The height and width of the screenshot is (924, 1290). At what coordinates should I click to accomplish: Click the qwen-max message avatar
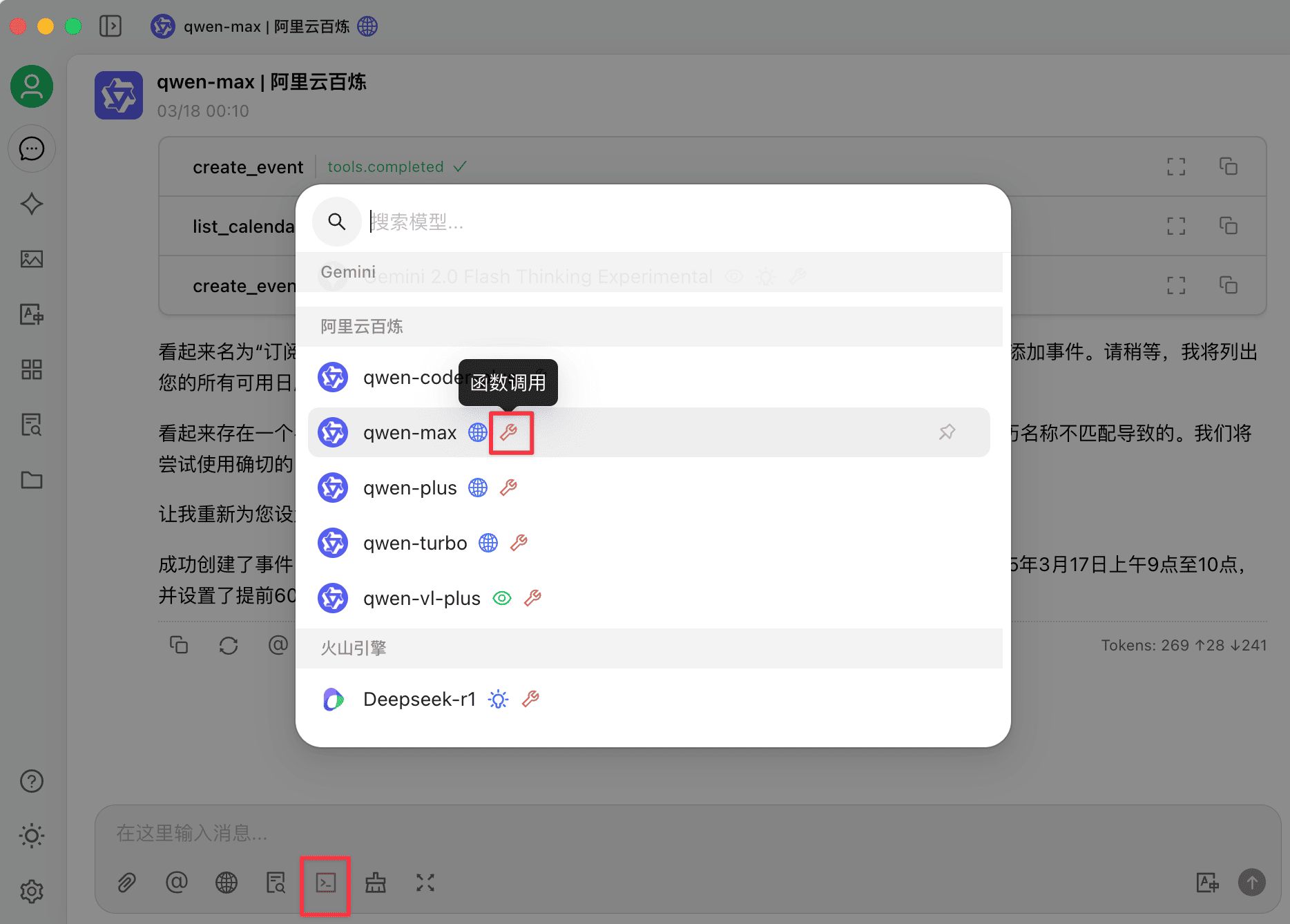click(x=119, y=95)
